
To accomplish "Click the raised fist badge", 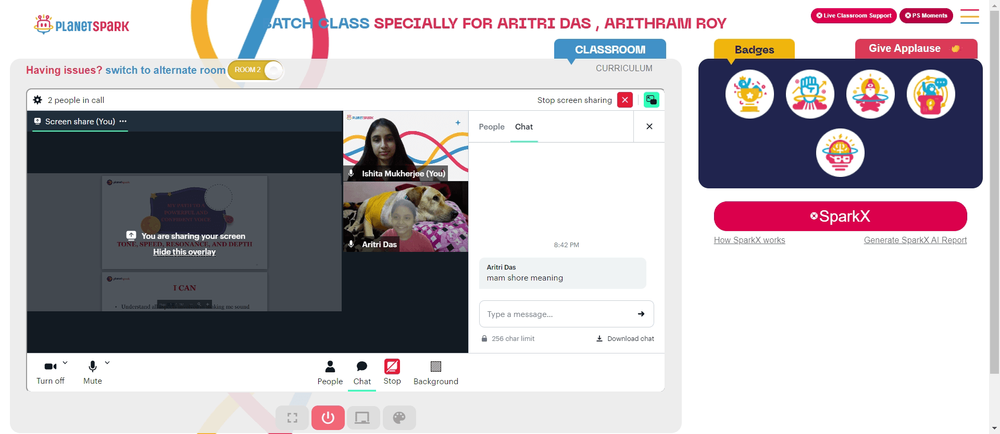I will (x=810, y=94).
